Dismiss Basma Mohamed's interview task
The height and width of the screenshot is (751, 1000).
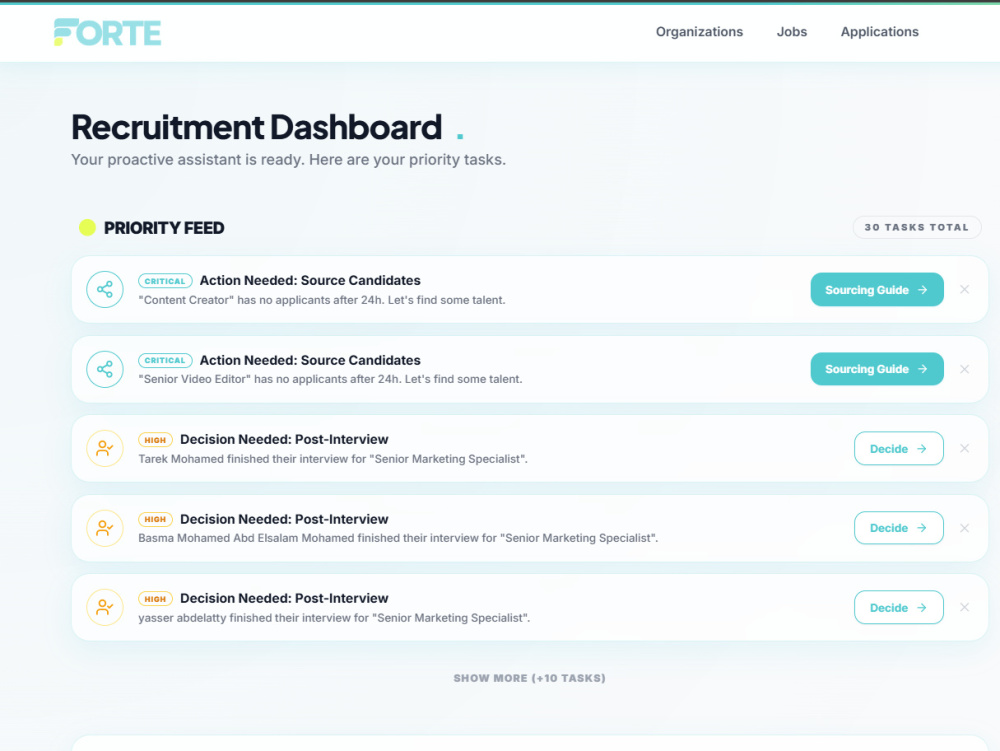click(965, 528)
